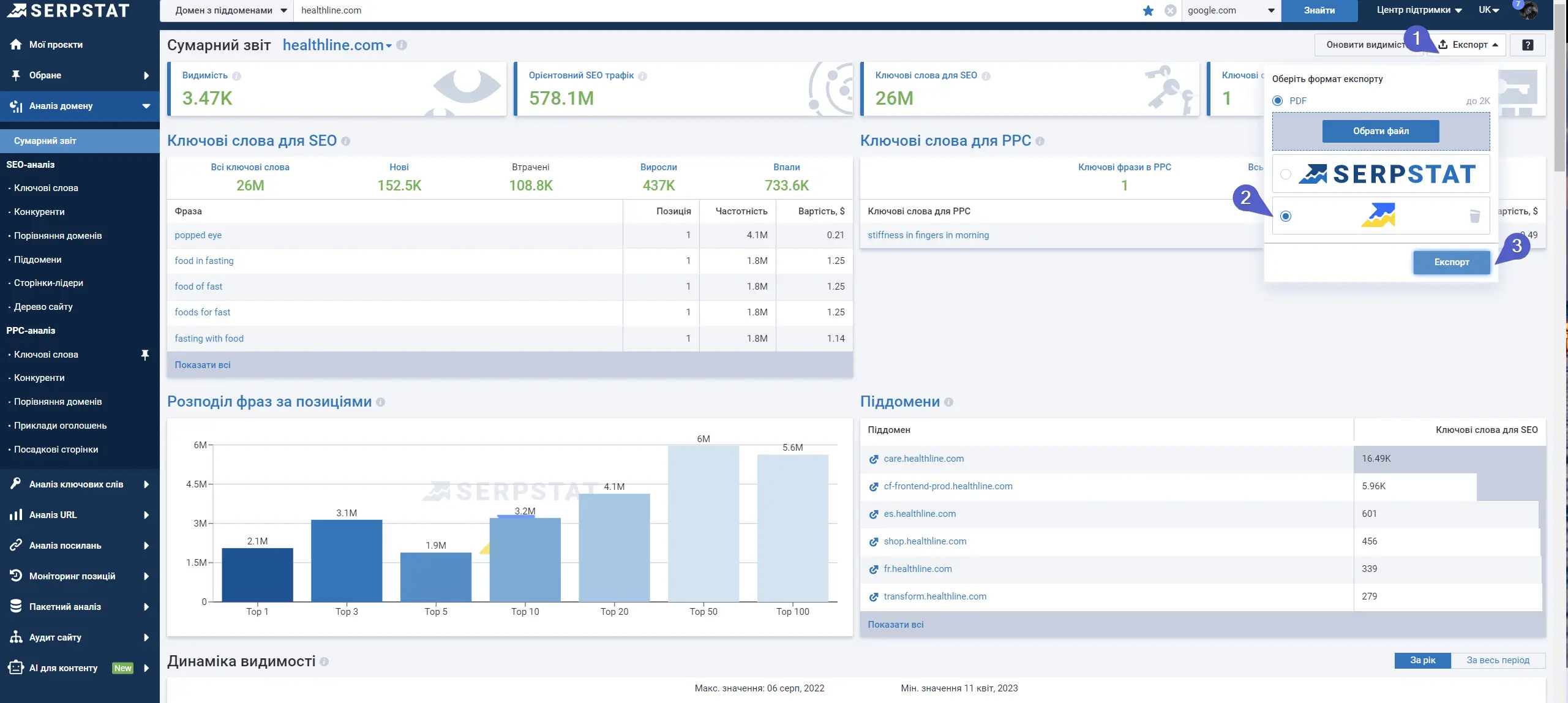1568x703 pixels.
Task: Open SEO Ключові слова in sidebar
Action: [x=46, y=188]
